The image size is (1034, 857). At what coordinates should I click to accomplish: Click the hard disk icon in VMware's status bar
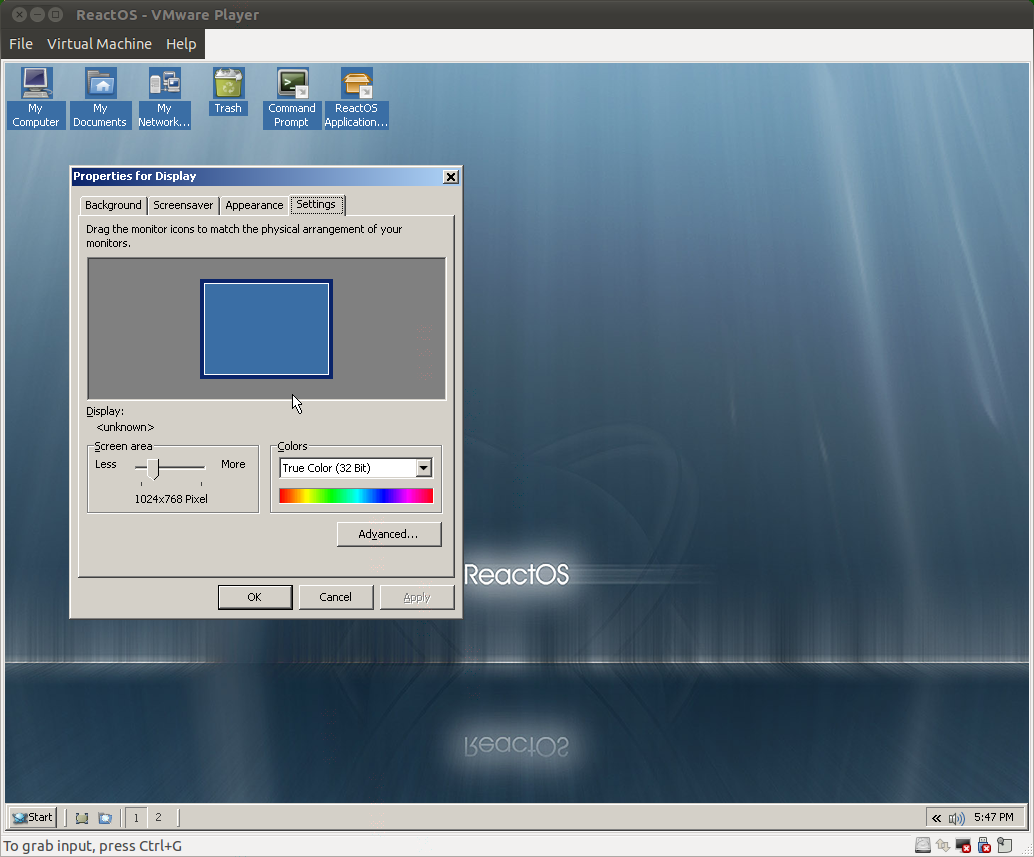922,844
